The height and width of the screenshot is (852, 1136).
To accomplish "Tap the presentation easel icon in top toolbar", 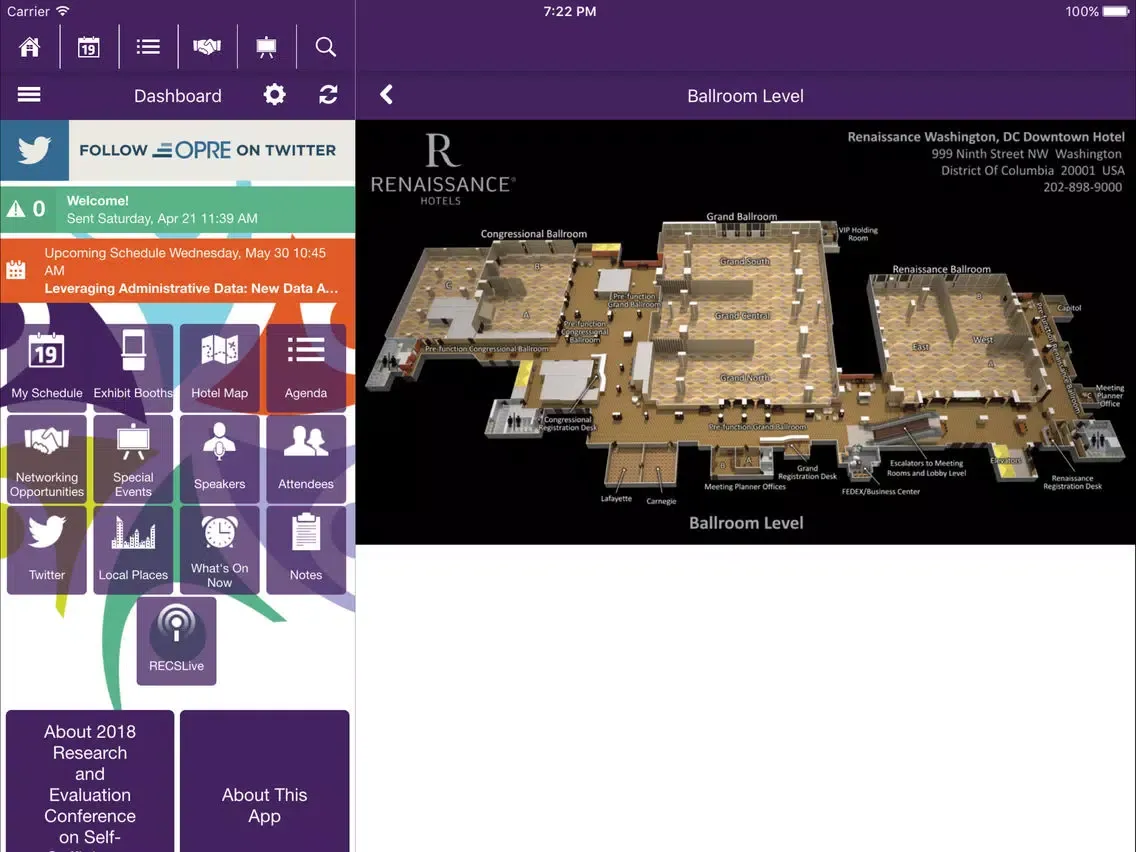I will click(x=267, y=47).
